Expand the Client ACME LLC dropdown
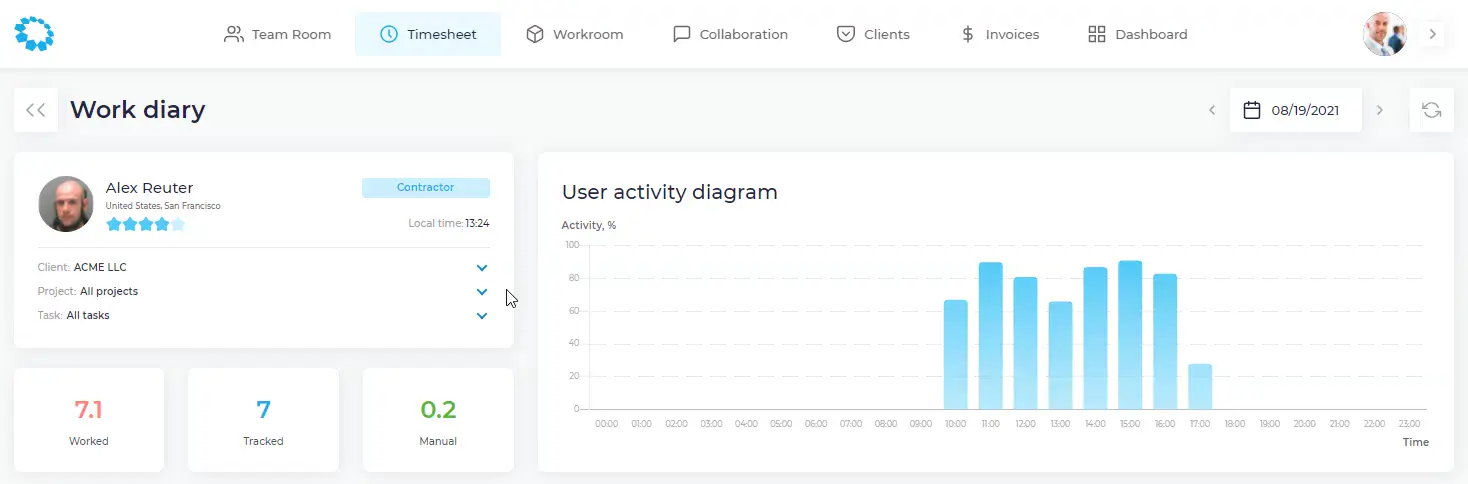Screen dimensions: 1468x484 click(482, 268)
